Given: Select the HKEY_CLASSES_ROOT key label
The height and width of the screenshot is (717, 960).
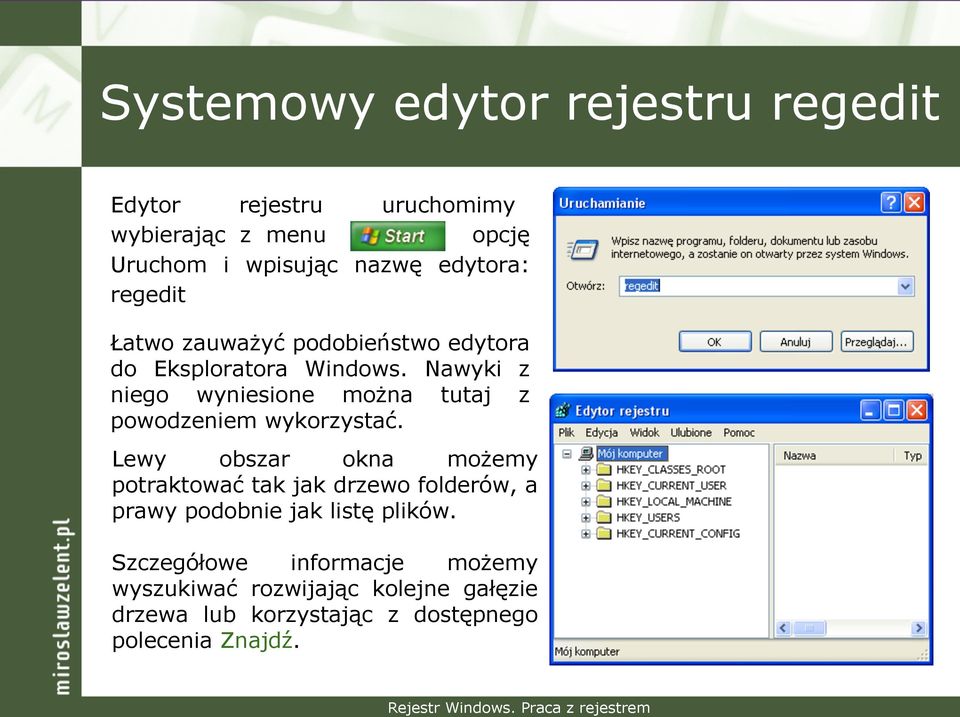Looking at the screenshot, I should point(670,470).
